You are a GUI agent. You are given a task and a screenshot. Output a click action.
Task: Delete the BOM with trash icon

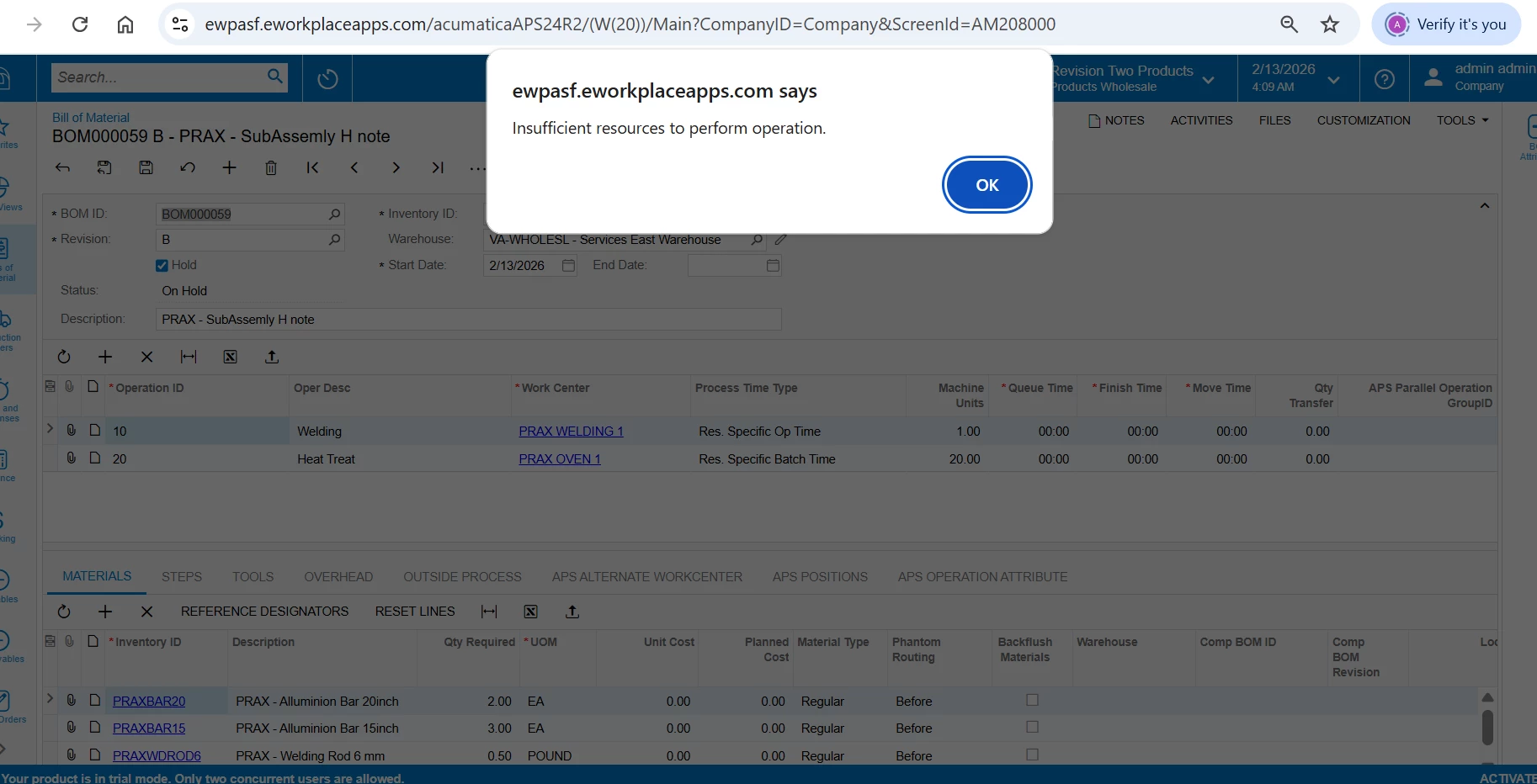point(271,167)
